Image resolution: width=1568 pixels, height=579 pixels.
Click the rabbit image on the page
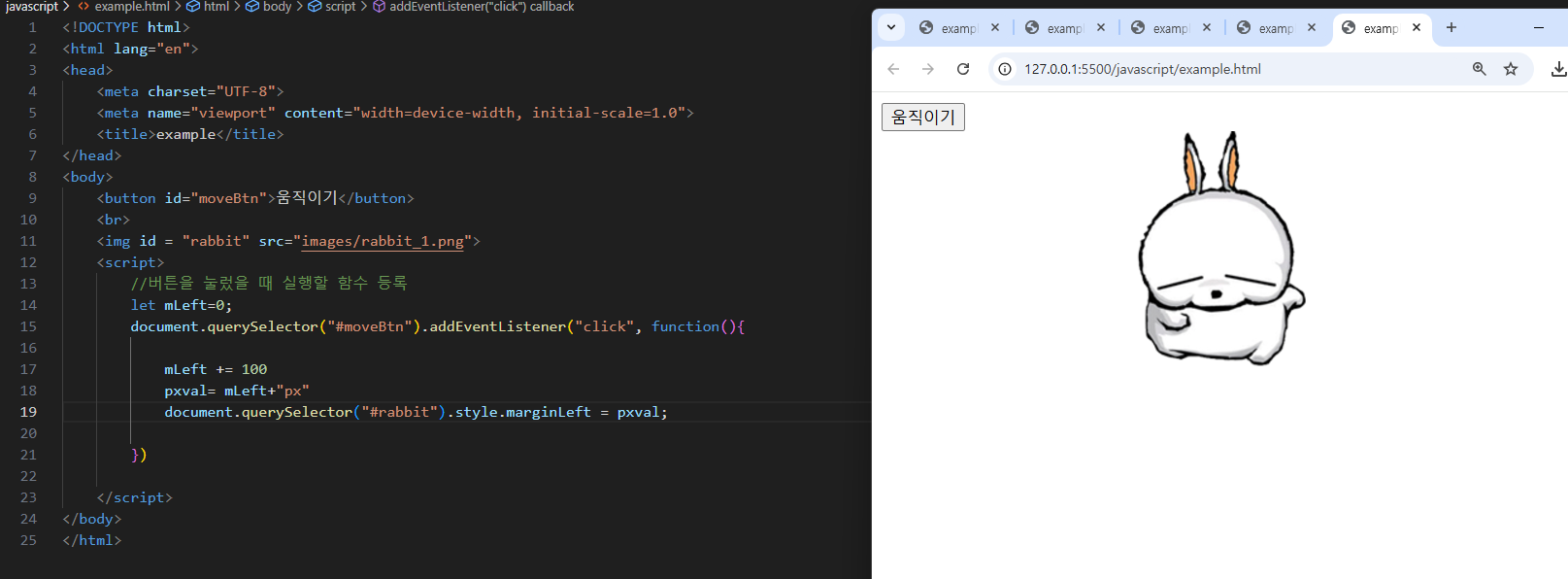coord(1221,249)
